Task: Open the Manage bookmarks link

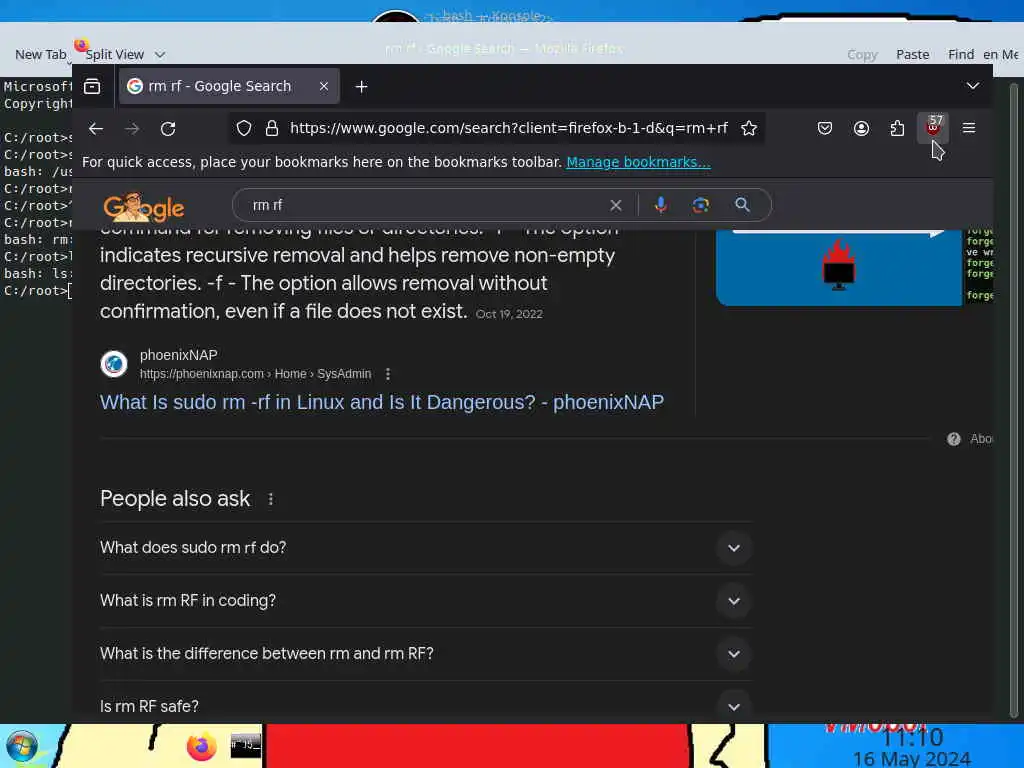Action: point(638,162)
